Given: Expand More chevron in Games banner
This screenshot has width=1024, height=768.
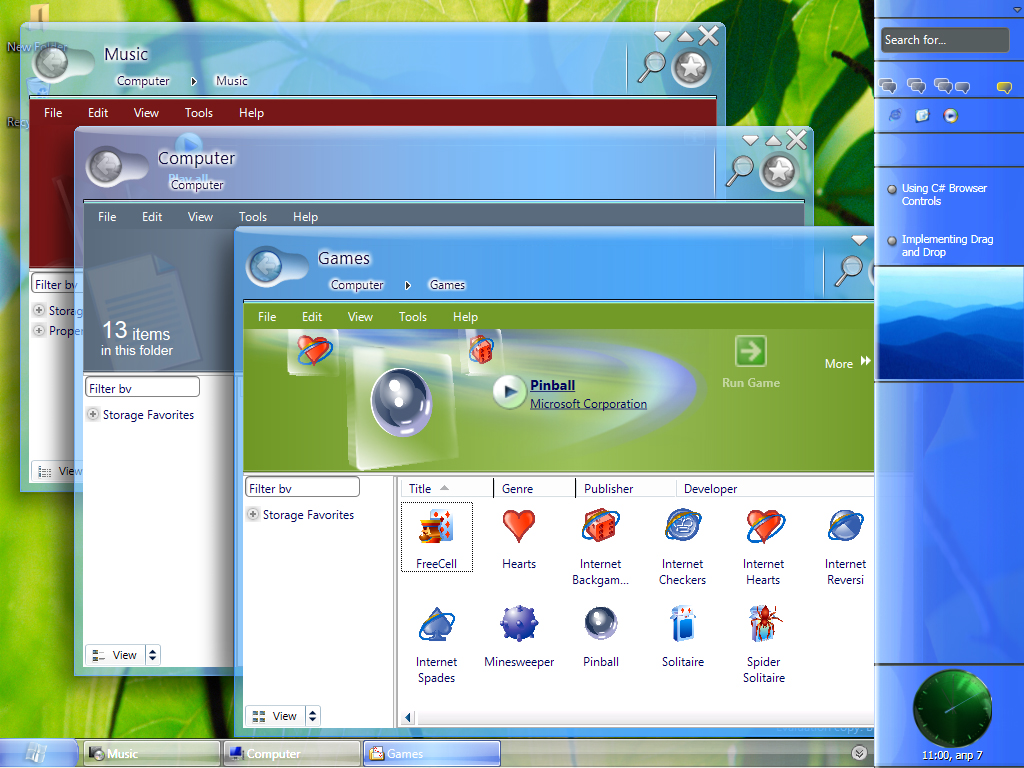Looking at the screenshot, I should (x=866, y=361).
